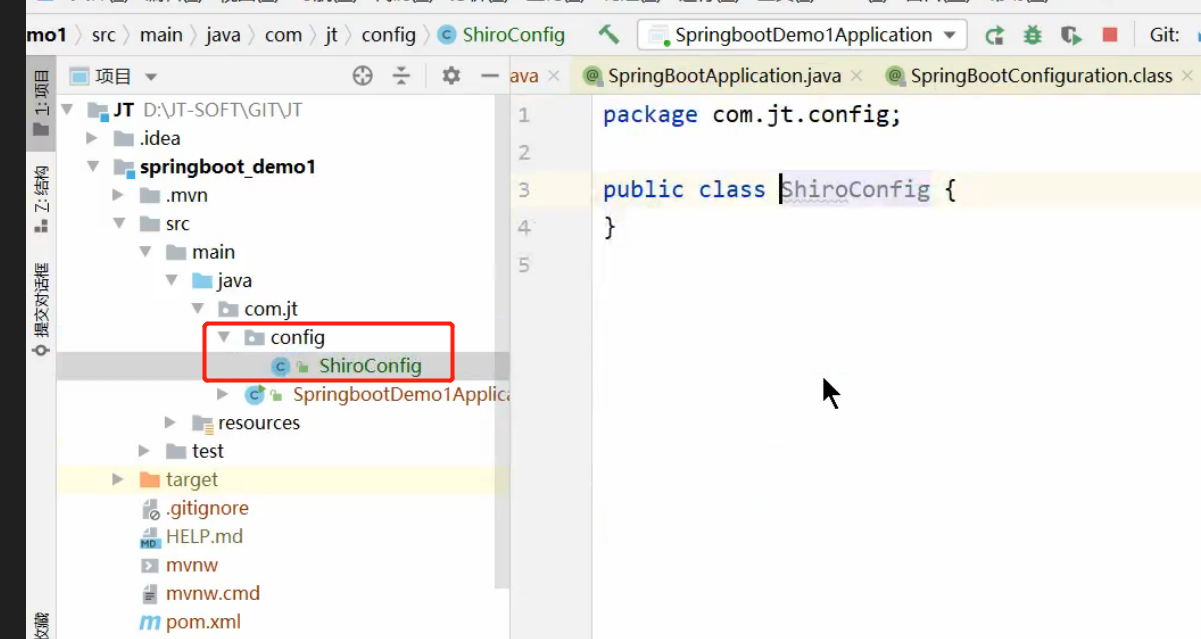Select the mvnw.cmd file

tap(213, 593)
